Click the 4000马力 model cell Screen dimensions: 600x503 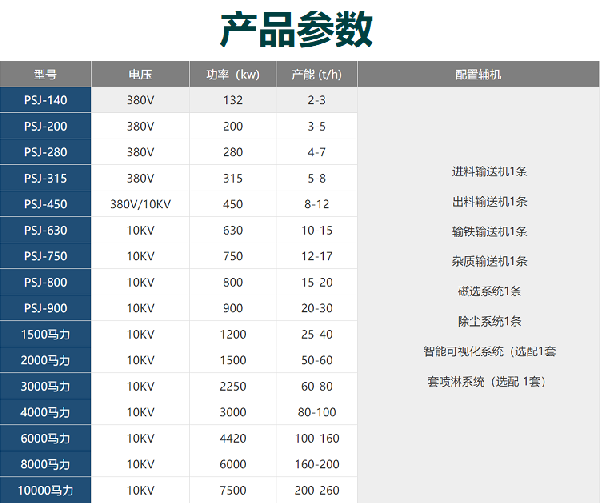click(46, 412)
